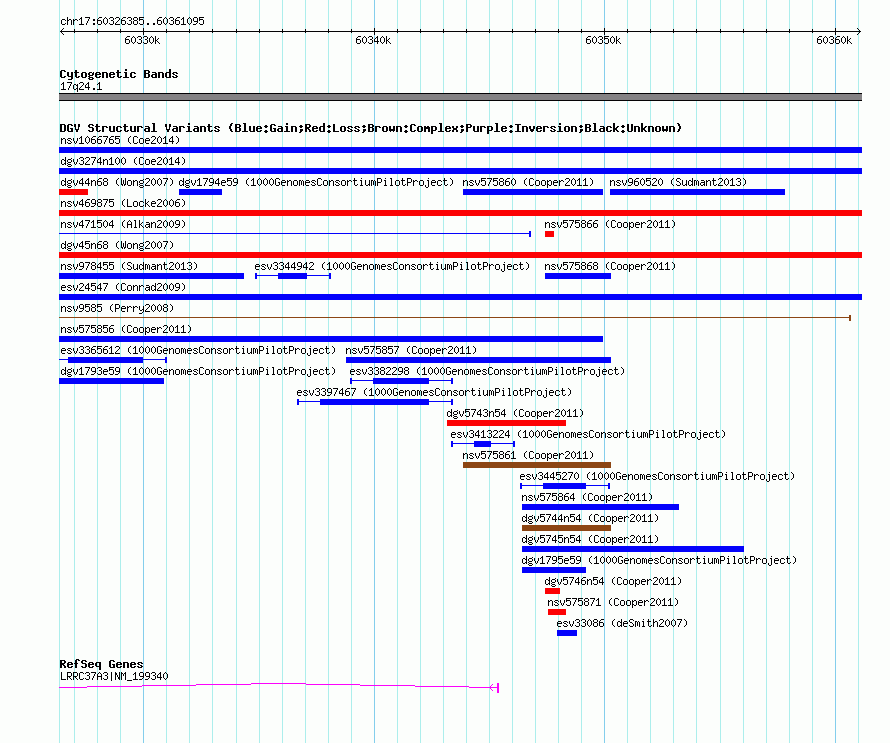Open nsv960520 (Sudmant2013) label
Viewport: 890px width, 743px height.
pyautogui.click(x=678, y=182)
